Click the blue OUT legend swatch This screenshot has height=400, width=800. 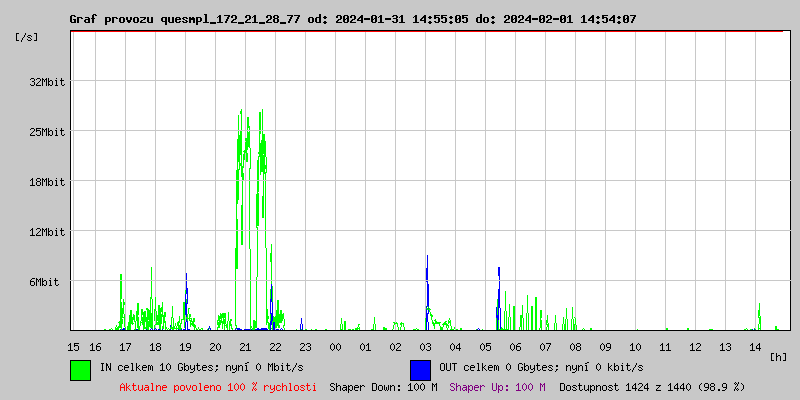(x=420, y=369)
